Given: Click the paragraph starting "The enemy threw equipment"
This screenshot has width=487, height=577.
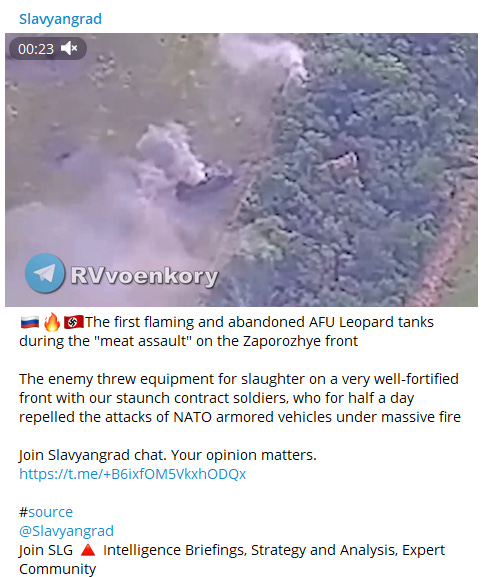Looking at the screenshot, I should [240, 398].
